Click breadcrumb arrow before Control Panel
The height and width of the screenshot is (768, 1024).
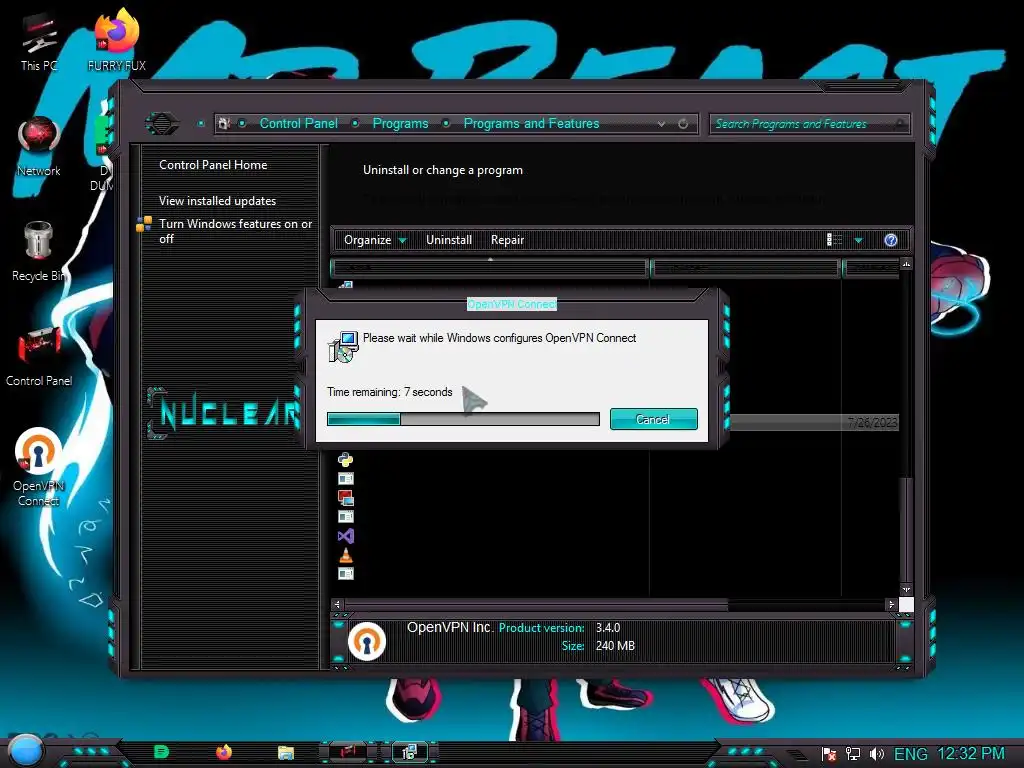click(x=242, y=123)
